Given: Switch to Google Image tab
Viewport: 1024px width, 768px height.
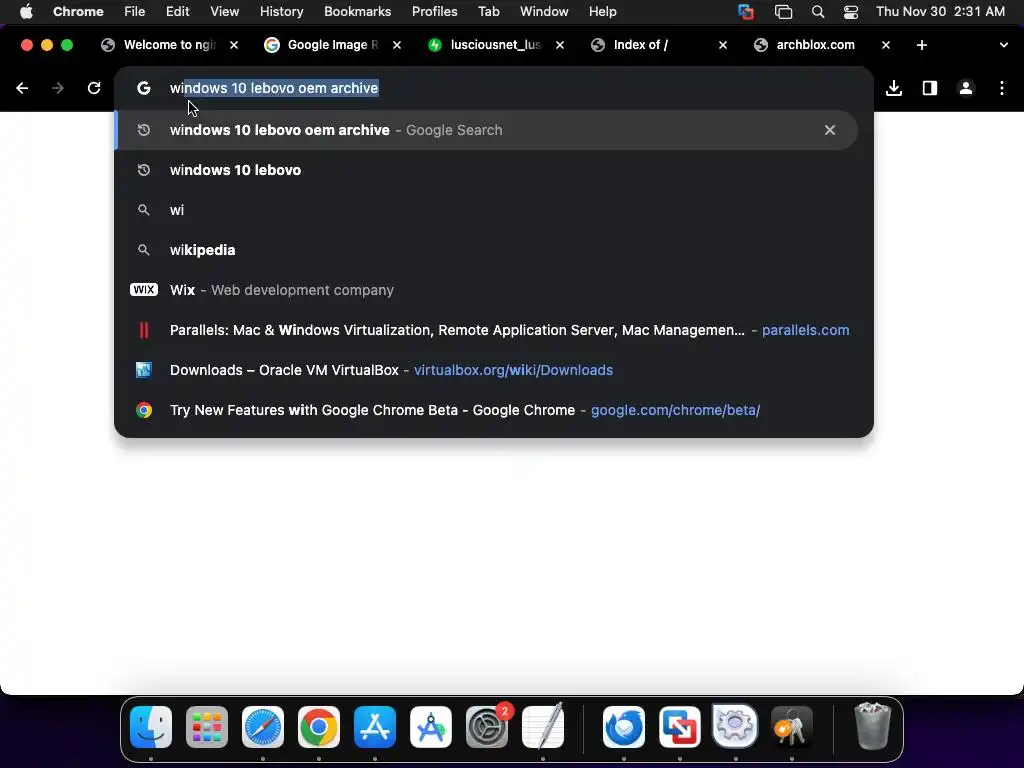Looking at the screenshot, I should [x=333, y=45].
